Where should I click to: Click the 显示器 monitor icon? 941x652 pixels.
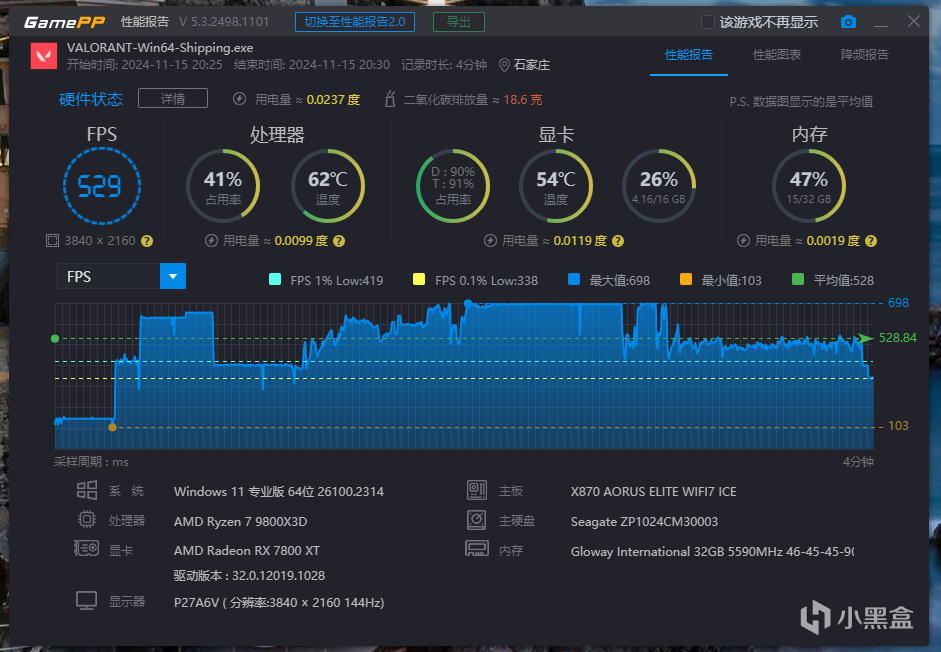tap(86, 600)
